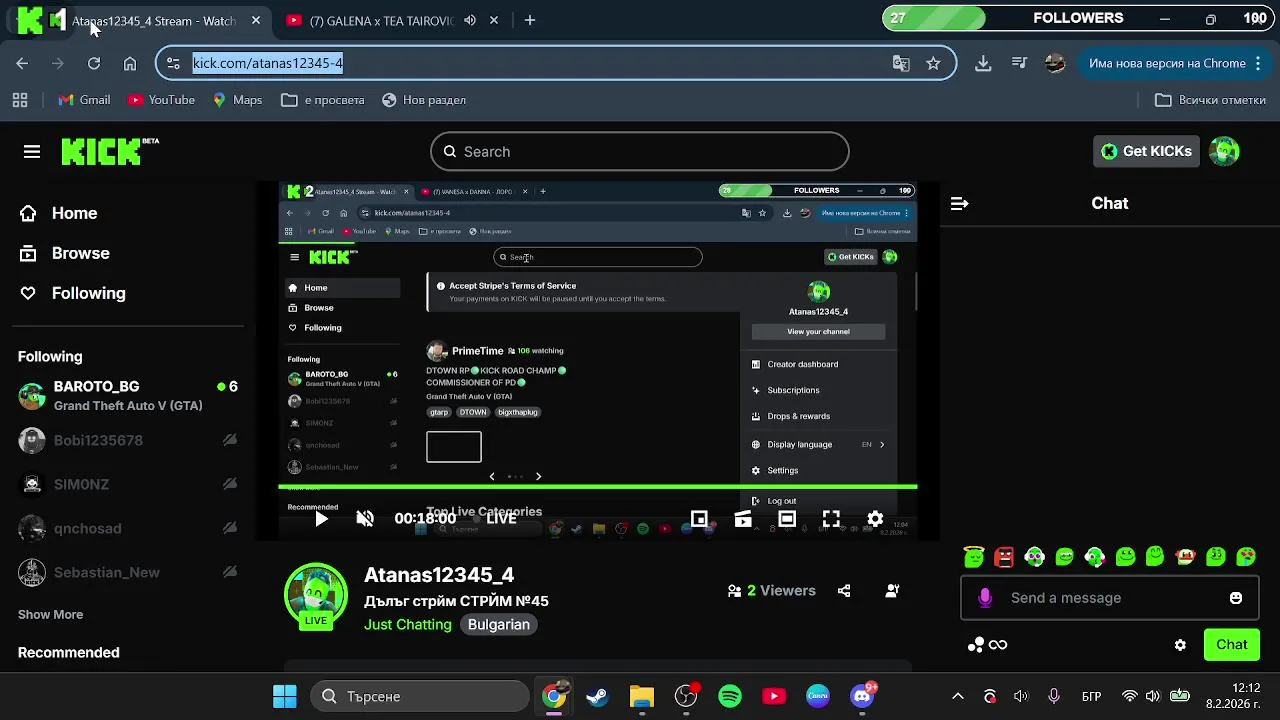Open chat settings gear icon
The width and height of the screenshot is (1280, 720).
click(x=1180, y=645)
